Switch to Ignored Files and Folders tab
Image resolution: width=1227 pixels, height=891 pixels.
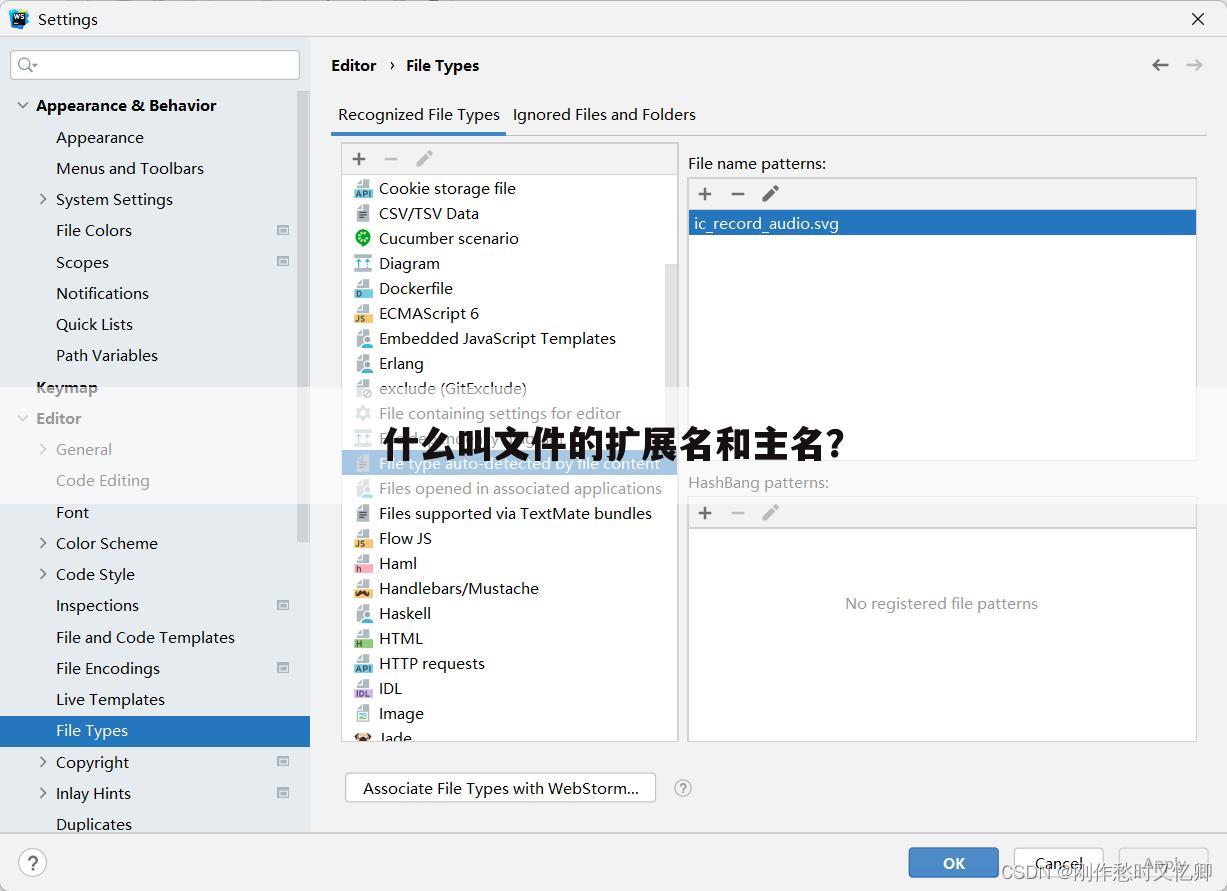(x=604, y=114)
